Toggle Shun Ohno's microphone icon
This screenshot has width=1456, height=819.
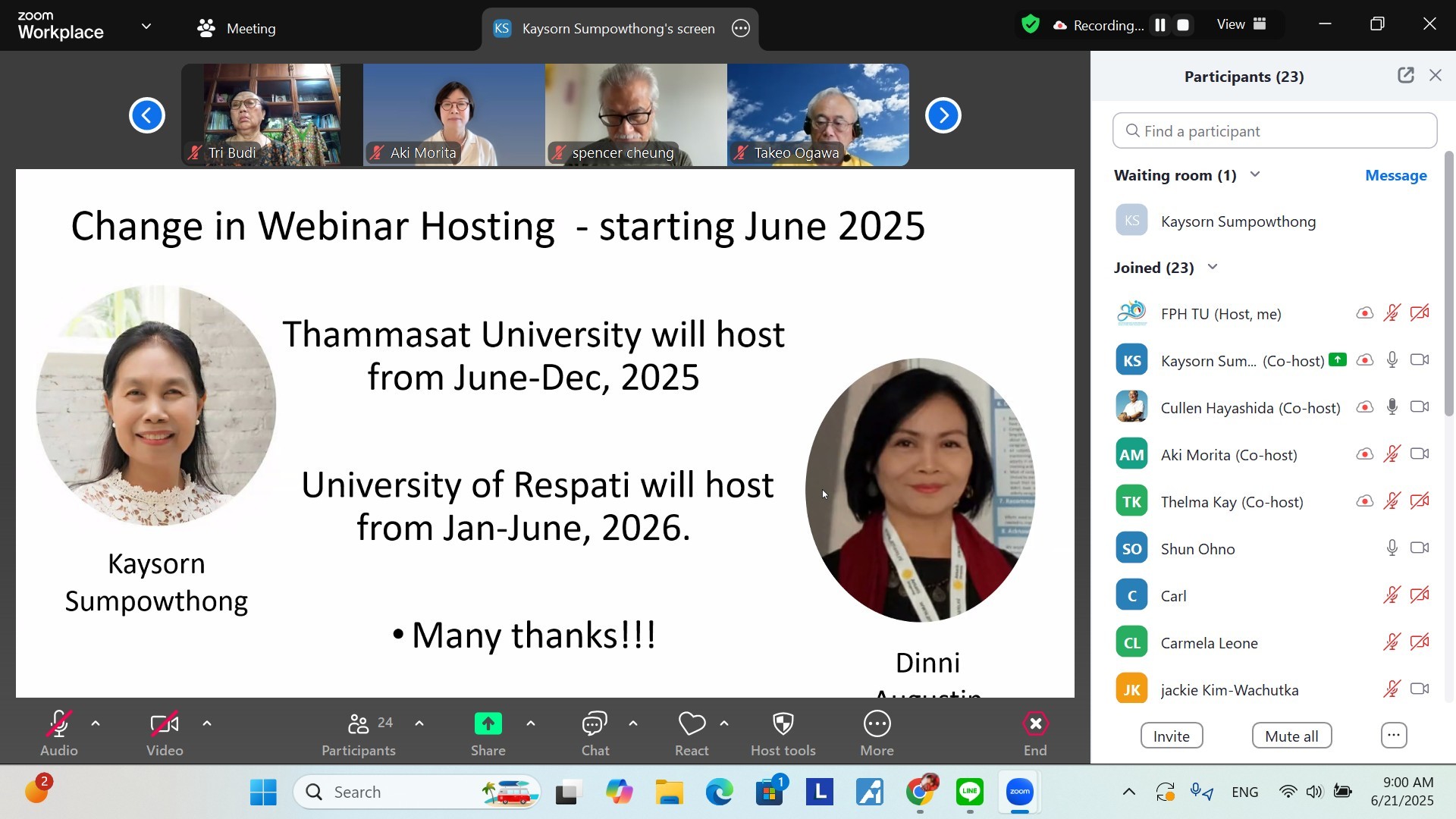click(1392, 548)
